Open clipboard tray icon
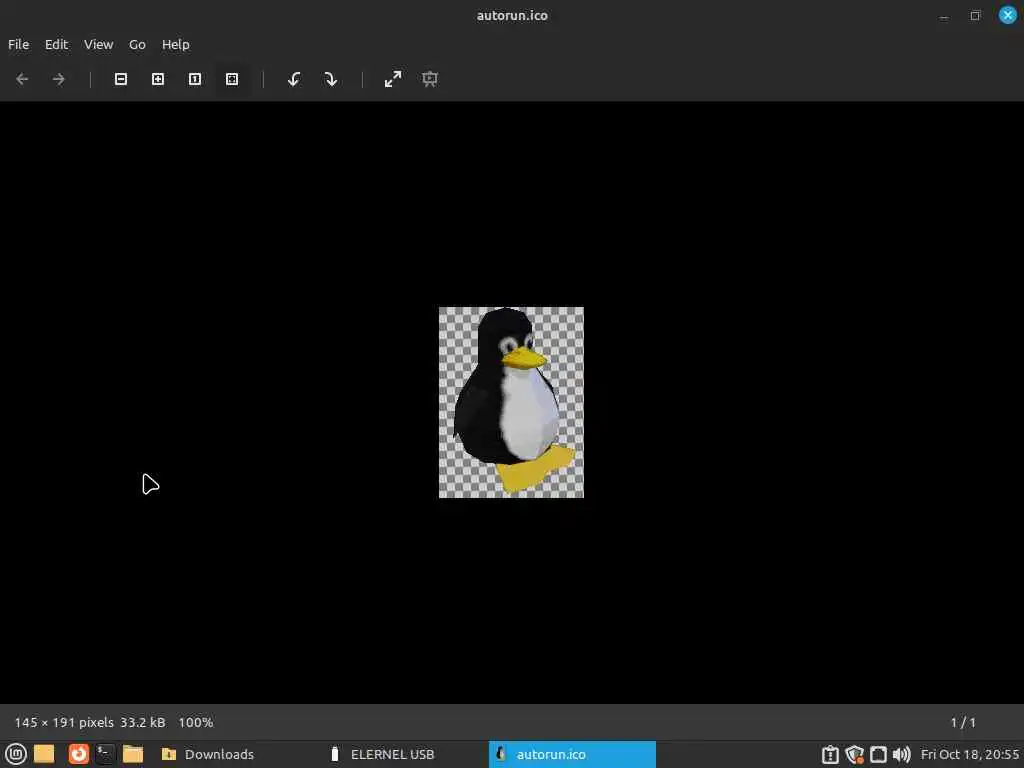This screenshot has width=1024, height=768. pos(830,754)
